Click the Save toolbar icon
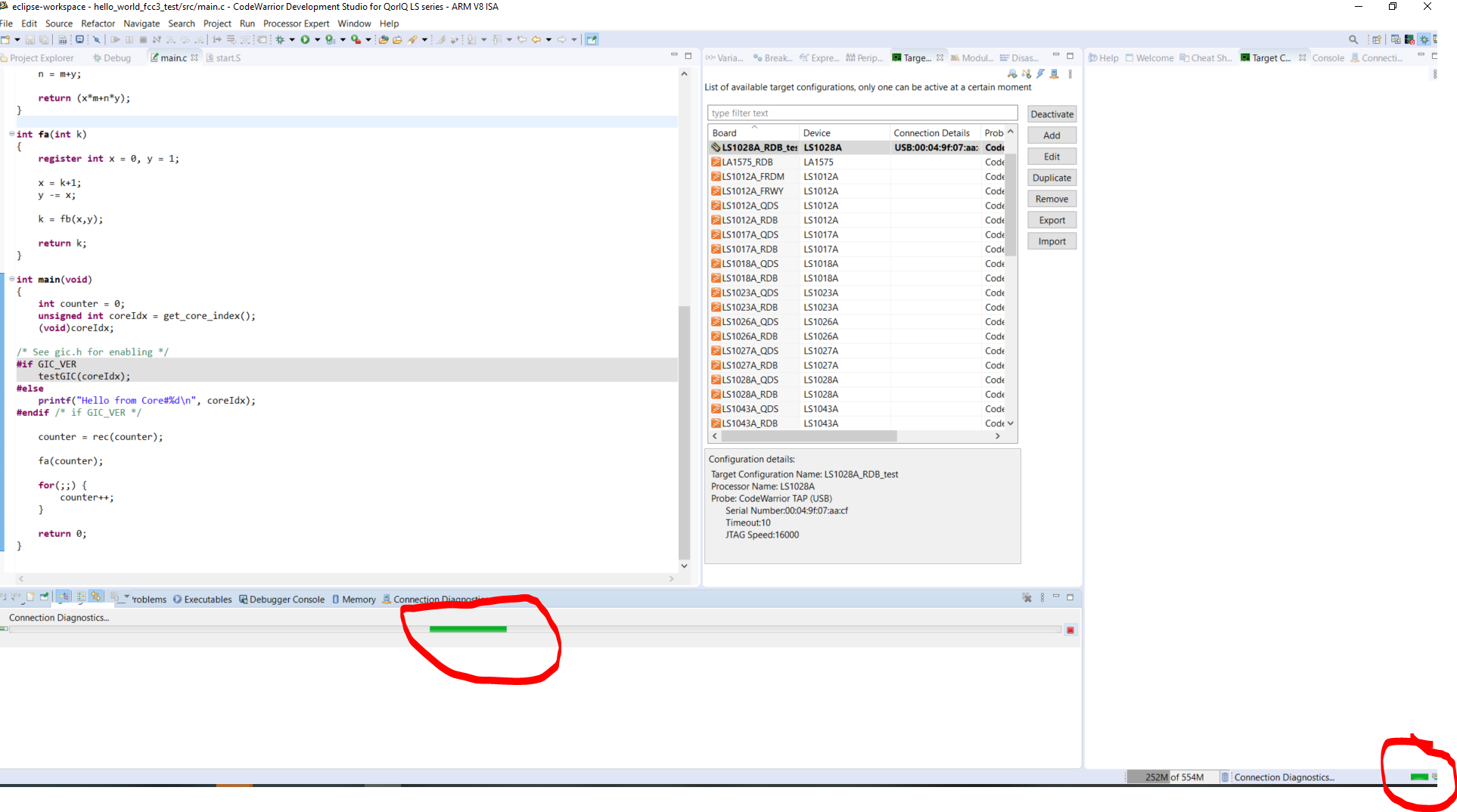 point(30,39)
